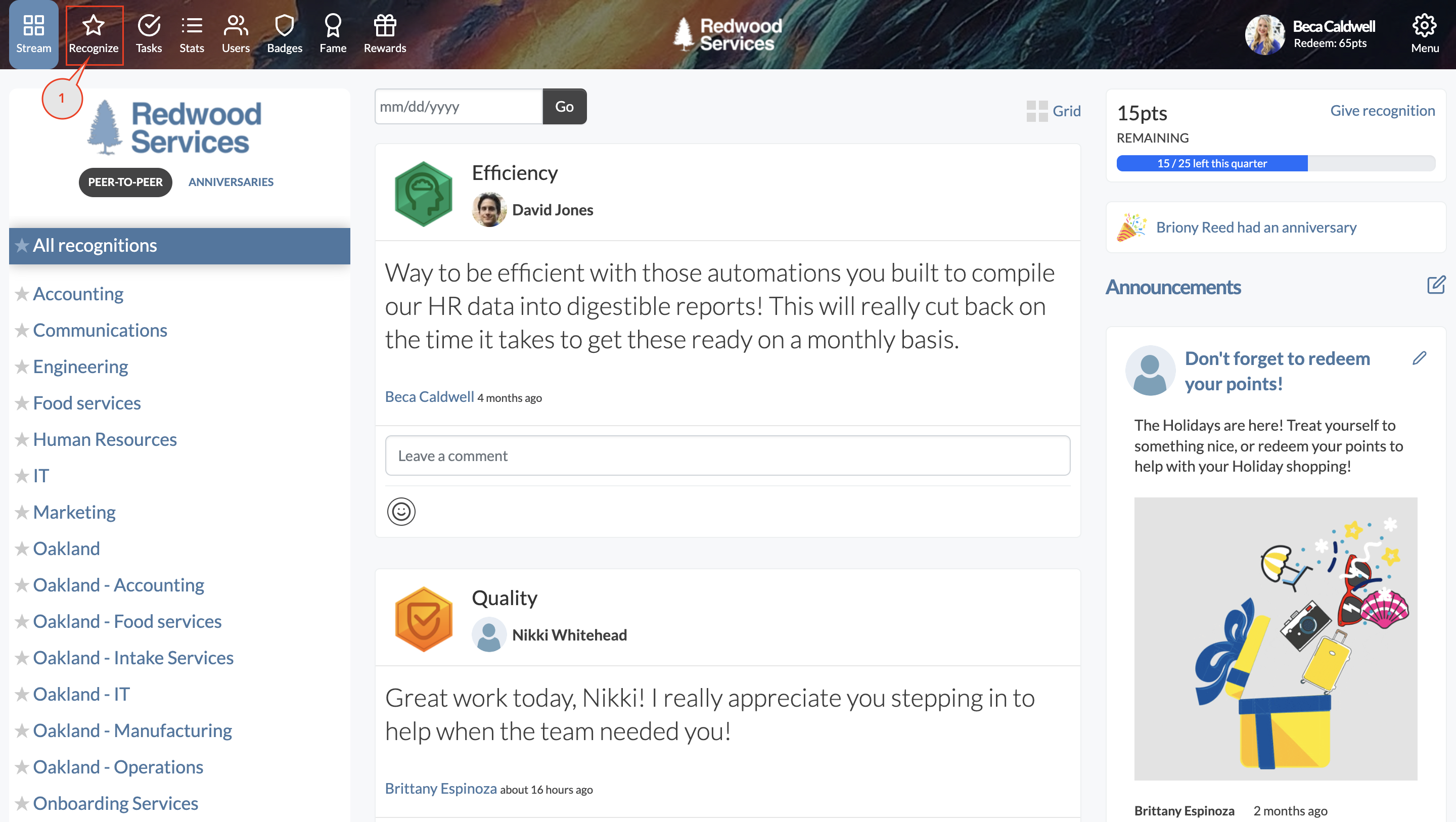Switch to the ANNIVERSARIES tab
This screenshot has width=1456, height=822.
click(x=231, y=182)
